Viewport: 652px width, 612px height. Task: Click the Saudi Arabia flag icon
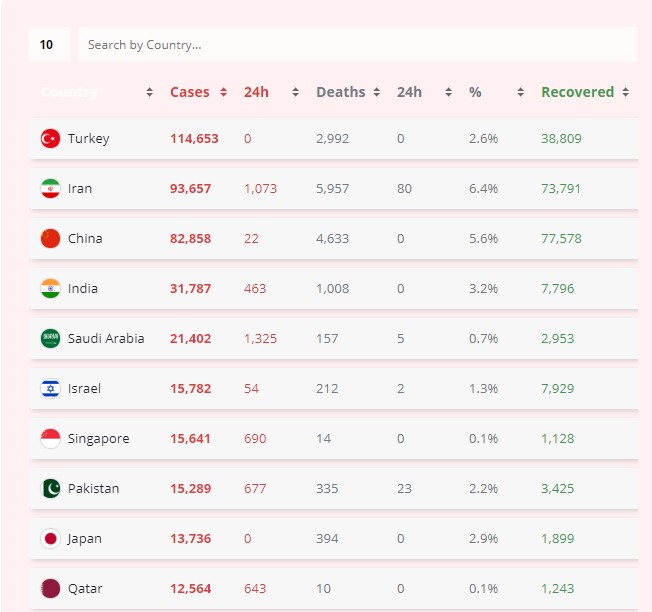point(50,339)
